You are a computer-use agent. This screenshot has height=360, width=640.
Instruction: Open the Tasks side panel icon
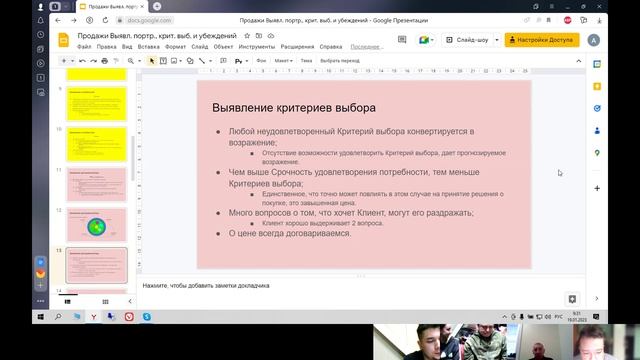point(597,108)
